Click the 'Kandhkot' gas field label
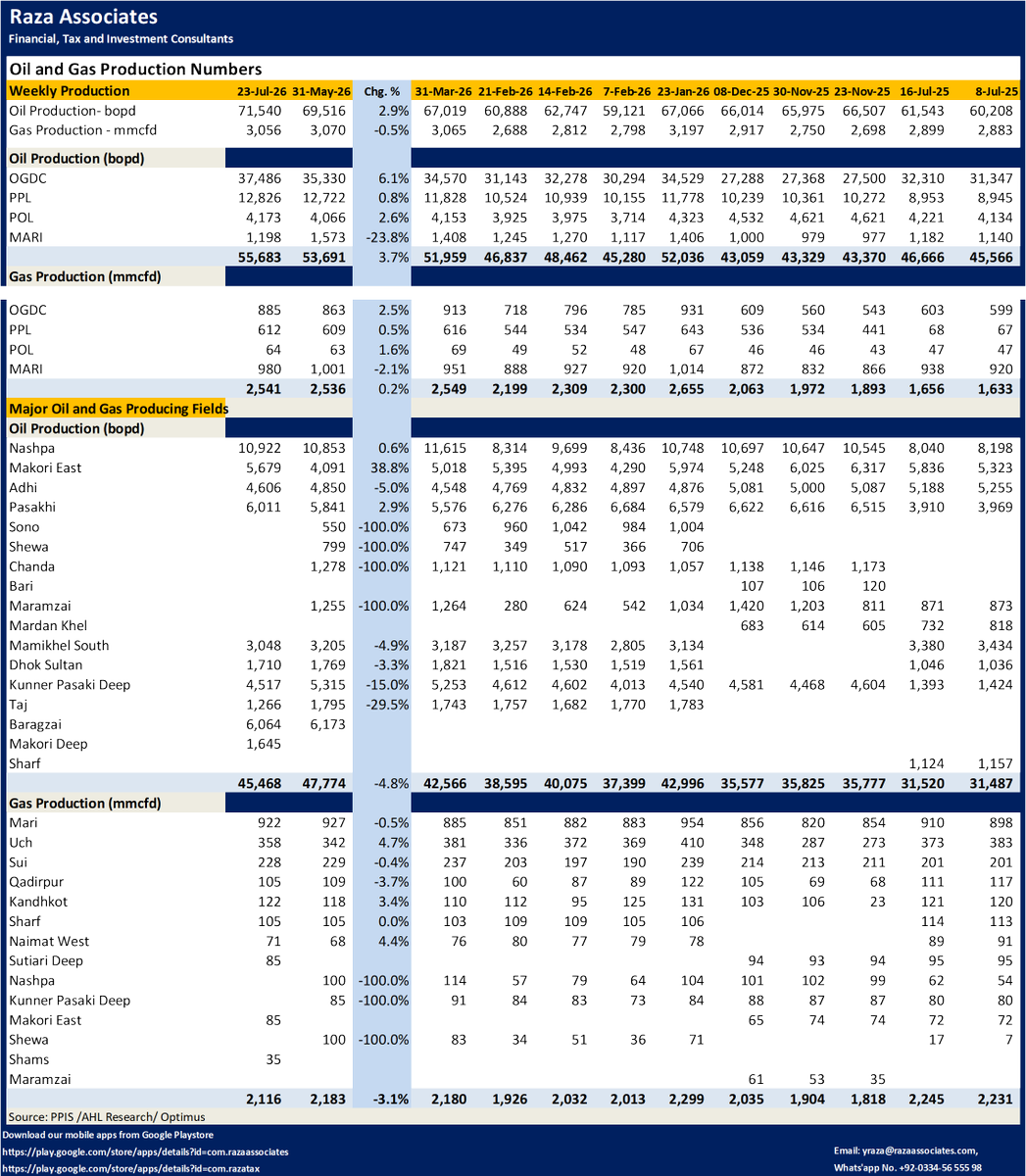Viewport: 1026px width, 1176px height. pyautogui.click(x=38, y=902)
